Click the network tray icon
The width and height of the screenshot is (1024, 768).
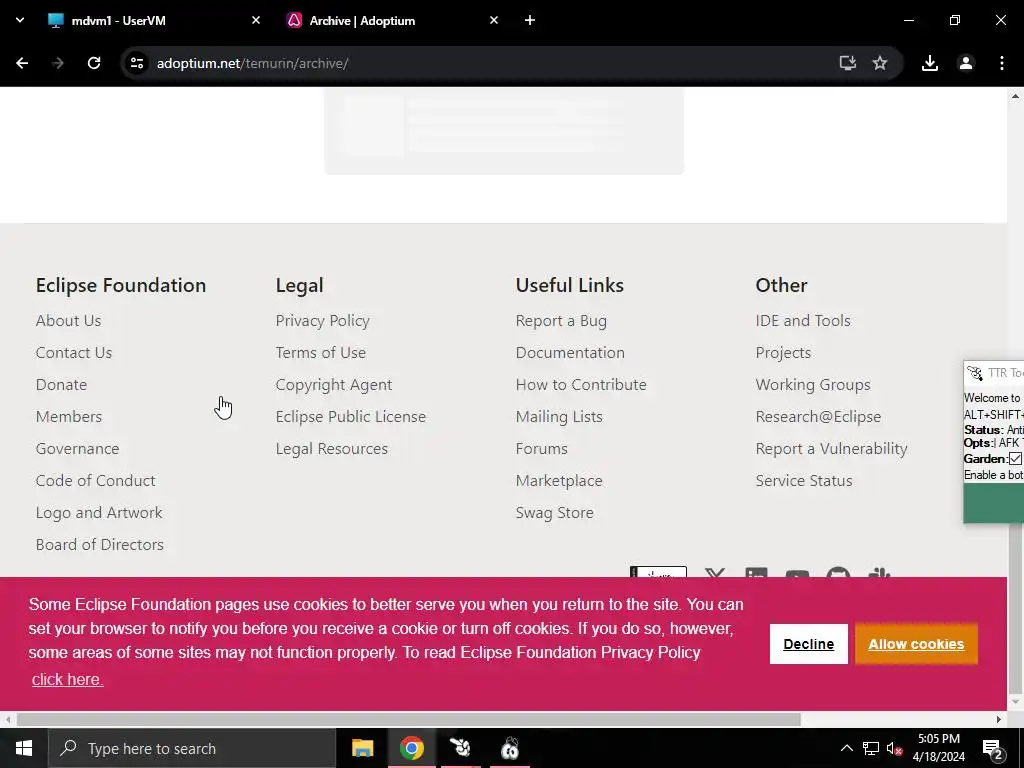[871, 748]
